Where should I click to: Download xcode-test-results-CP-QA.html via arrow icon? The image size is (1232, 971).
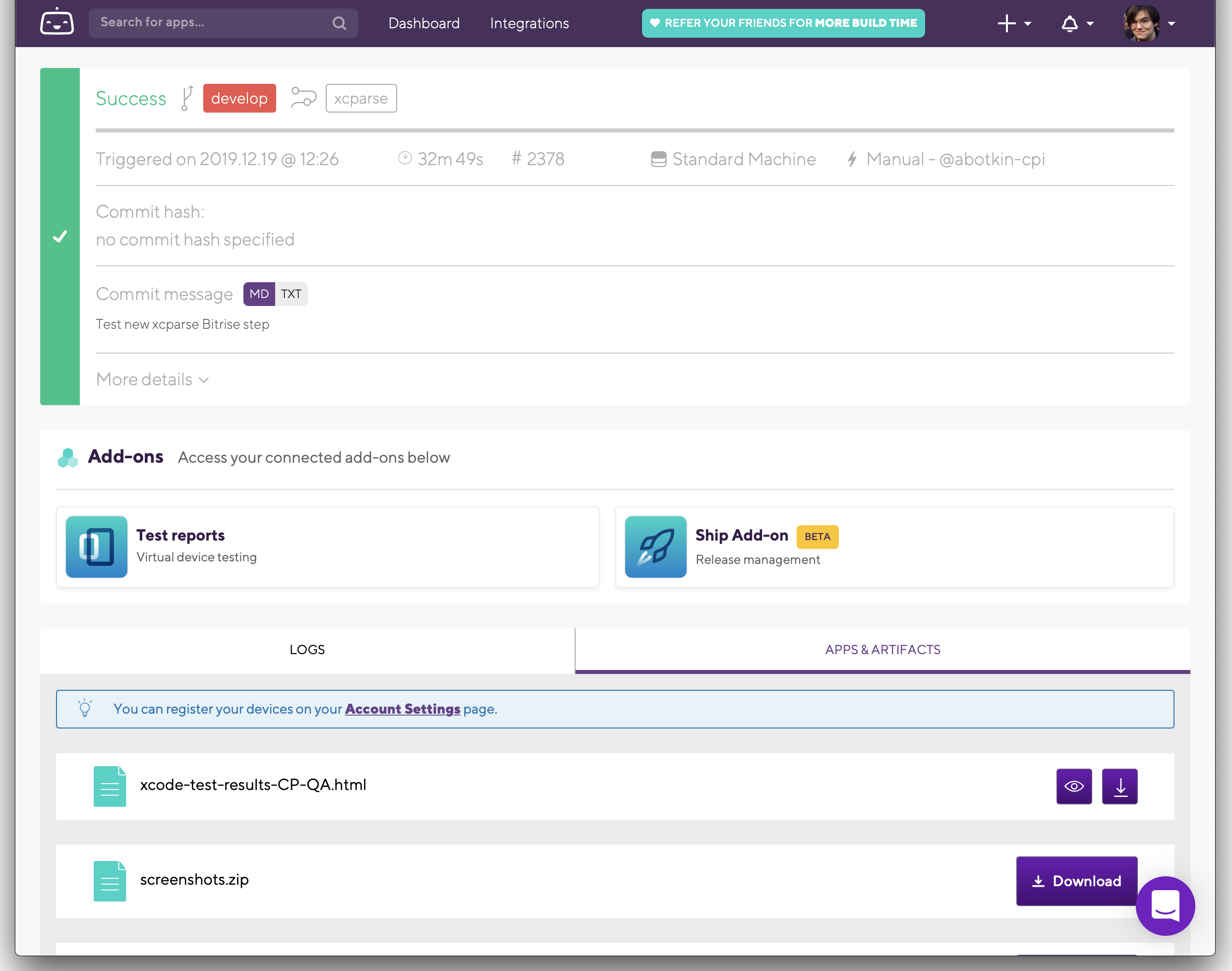[1119, 786]
